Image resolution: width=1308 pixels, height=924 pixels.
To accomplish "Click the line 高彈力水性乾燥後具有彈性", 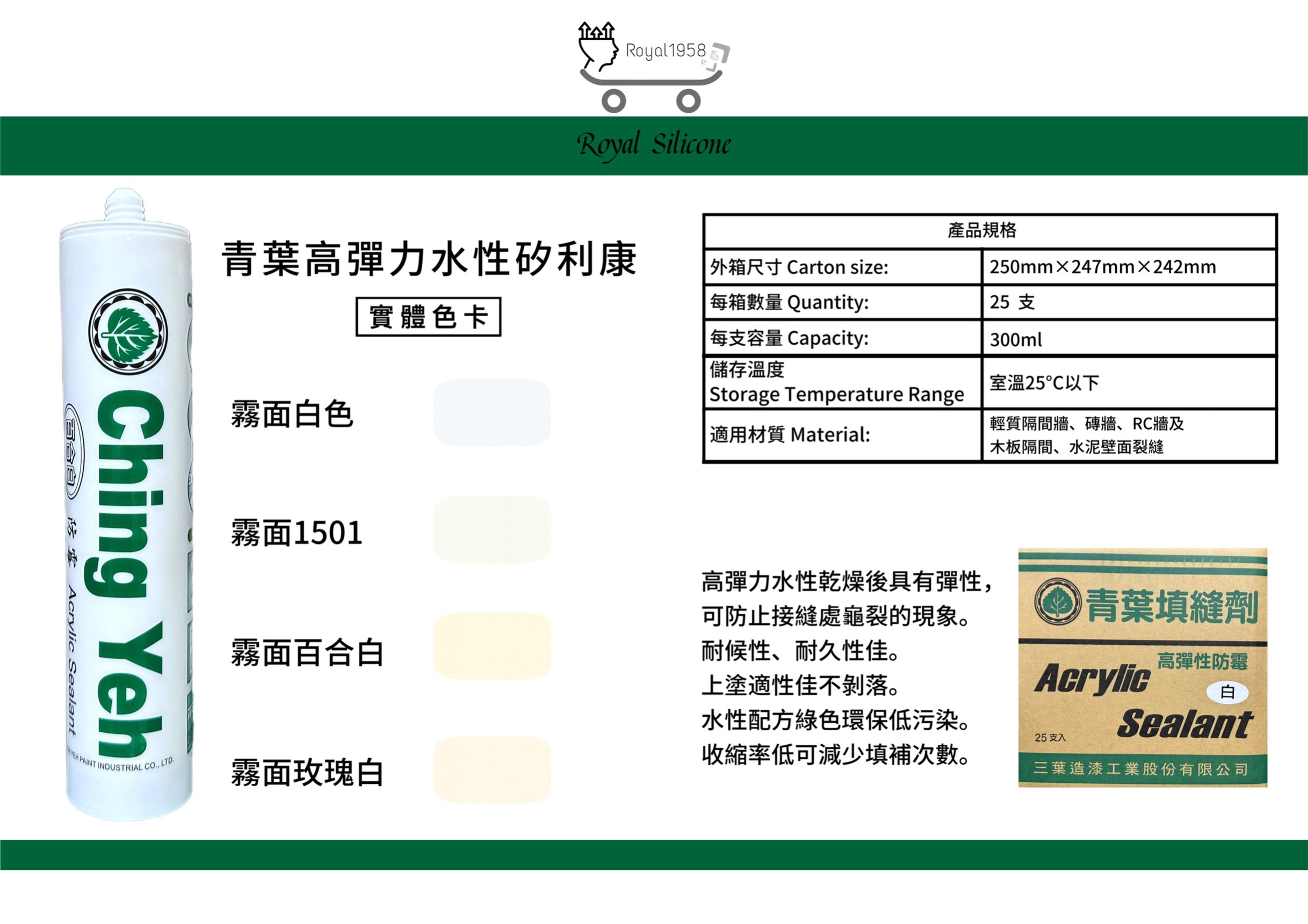I will (x=848, y=581).
